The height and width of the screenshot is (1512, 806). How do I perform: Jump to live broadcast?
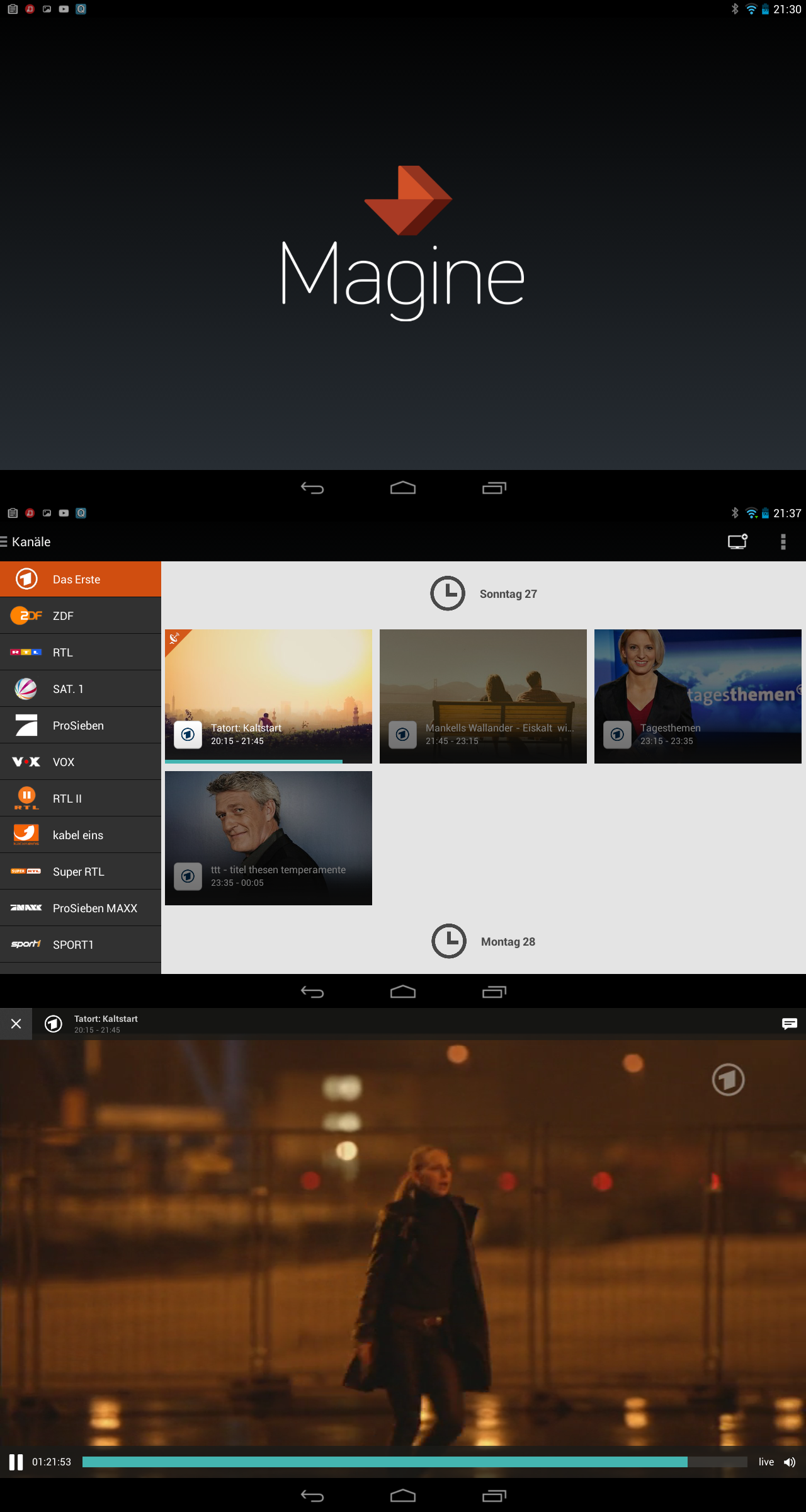(766, 1462)
